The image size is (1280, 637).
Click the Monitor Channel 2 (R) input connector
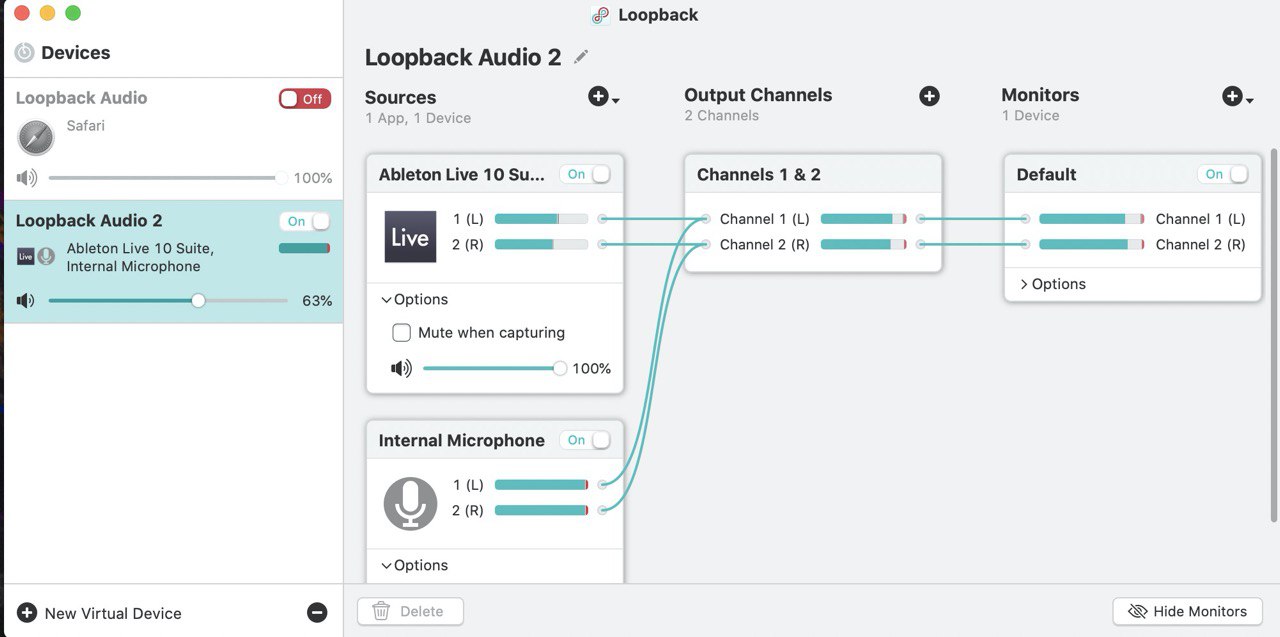click(1025, 244)
